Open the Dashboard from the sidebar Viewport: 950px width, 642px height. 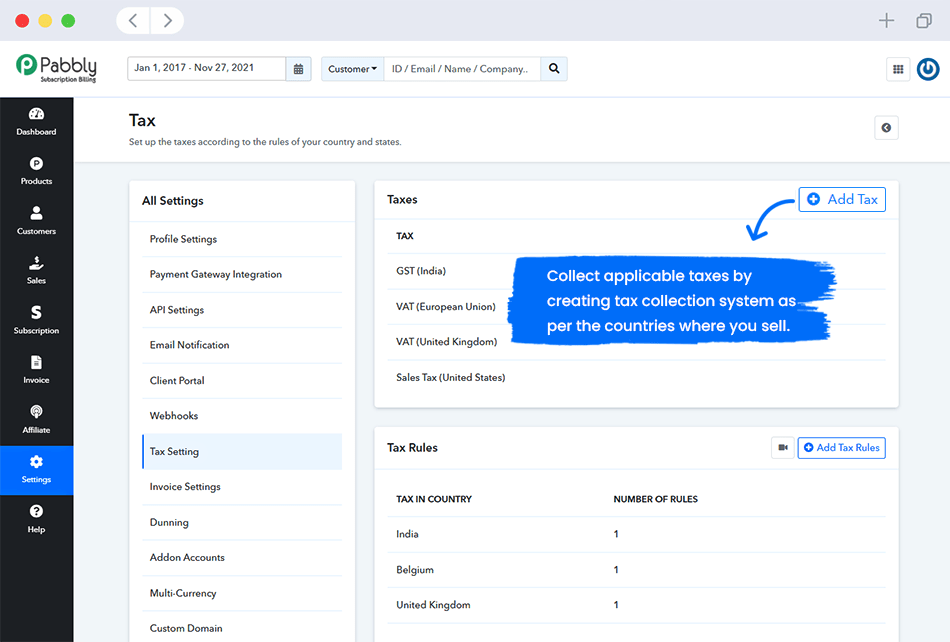click(x=36, y=122)
